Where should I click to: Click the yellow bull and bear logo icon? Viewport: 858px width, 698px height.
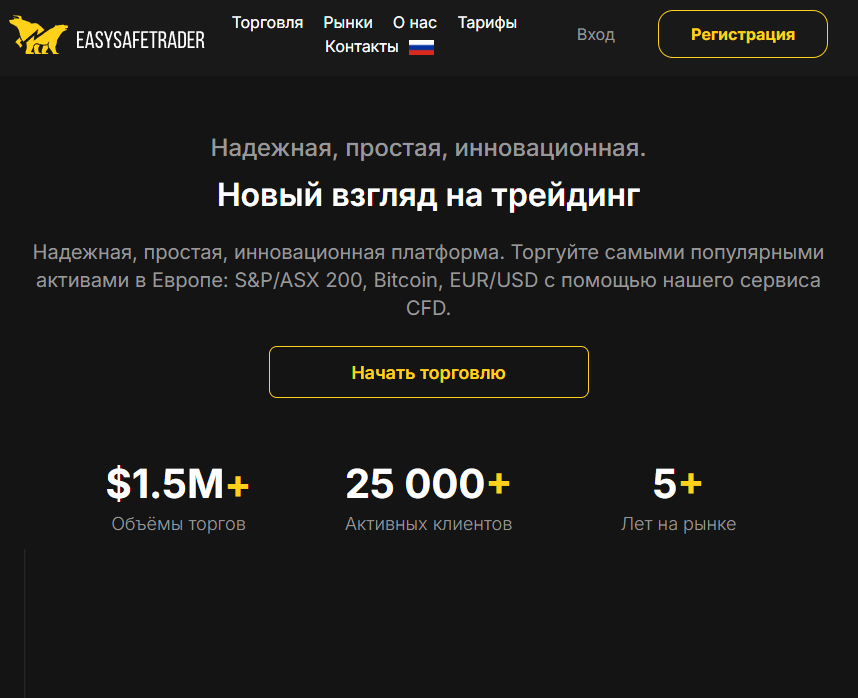tap(38, 35)
